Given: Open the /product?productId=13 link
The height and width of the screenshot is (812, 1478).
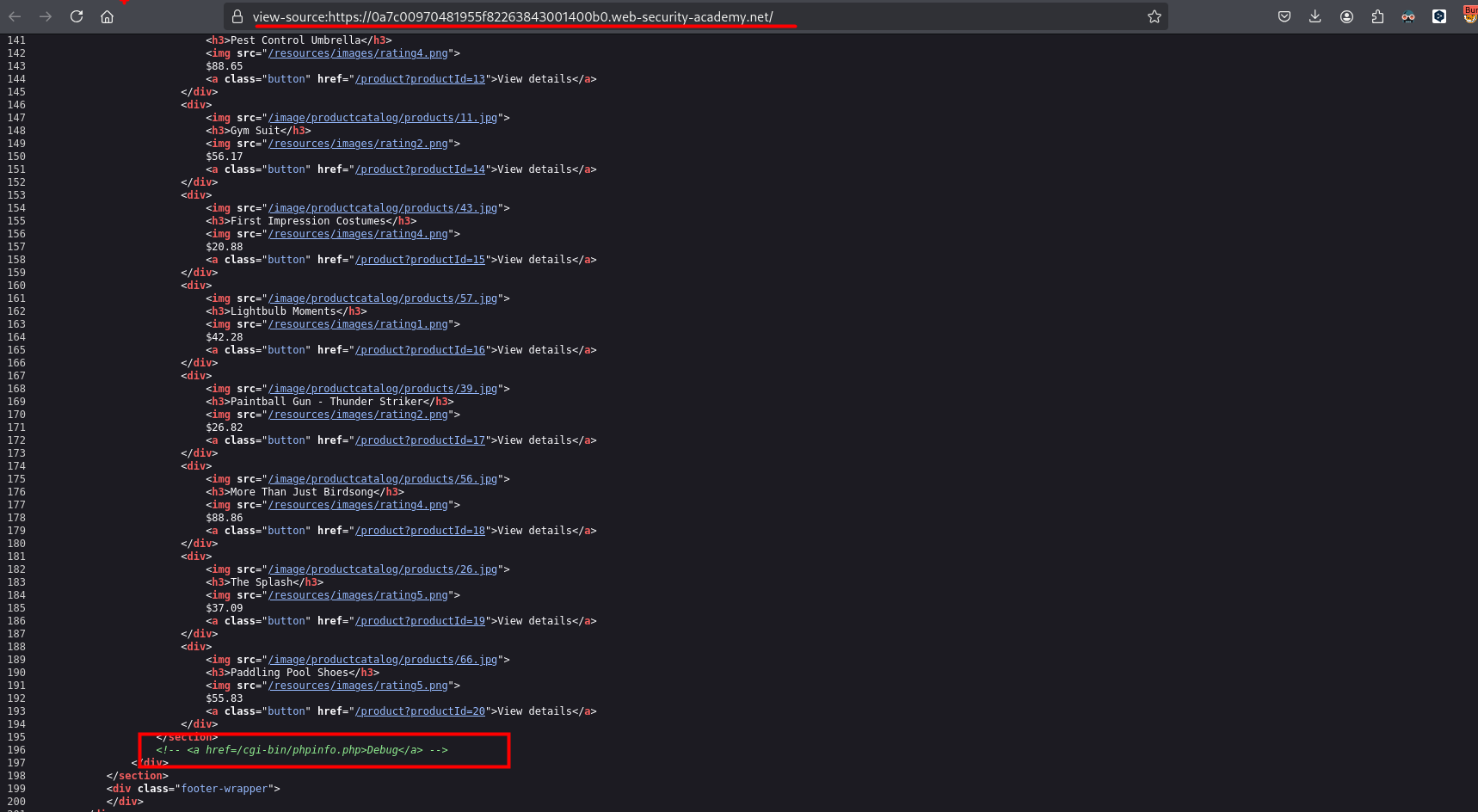Looking at the screenshot, I should coord(420,79).
